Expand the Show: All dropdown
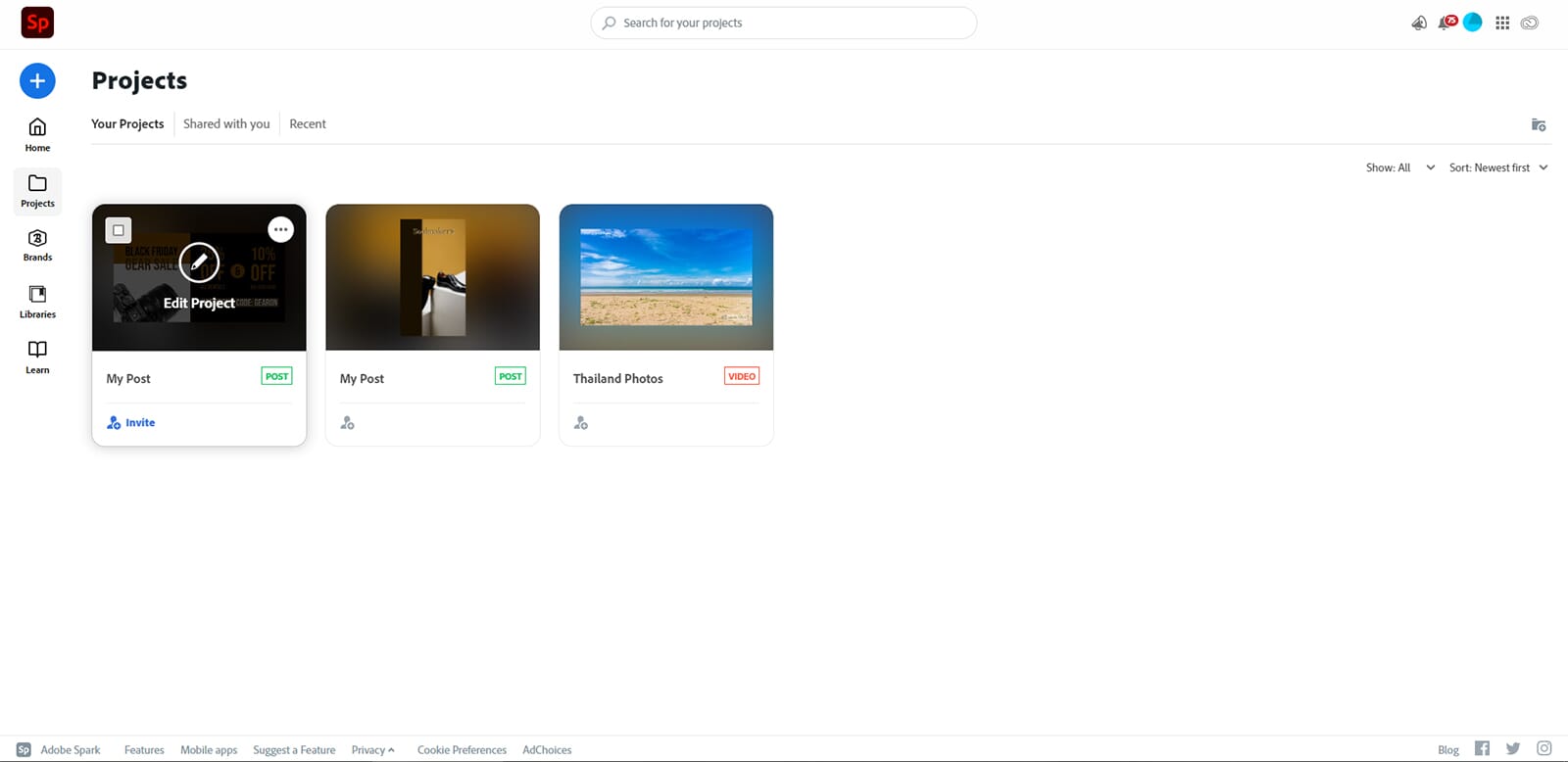Screen dimensions: 1568x762 pos(1400,167)
